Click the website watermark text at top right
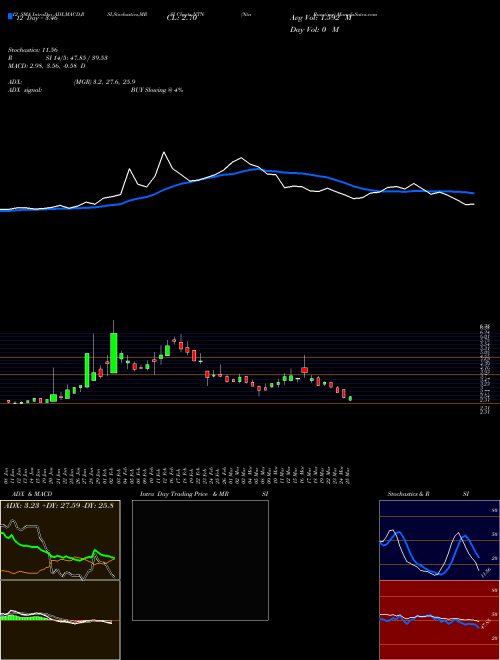This screenshot has height=660, width=500. [345, 14]
